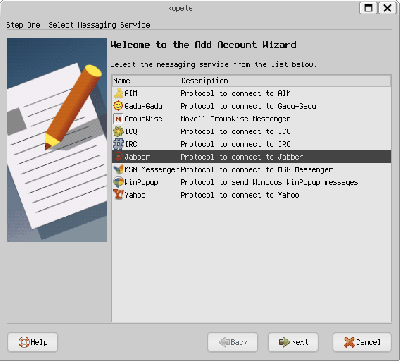The width and height of the screenshot is (400, 361).
Task: Select the Yahoo icon
Action: (x=118, y=195)
